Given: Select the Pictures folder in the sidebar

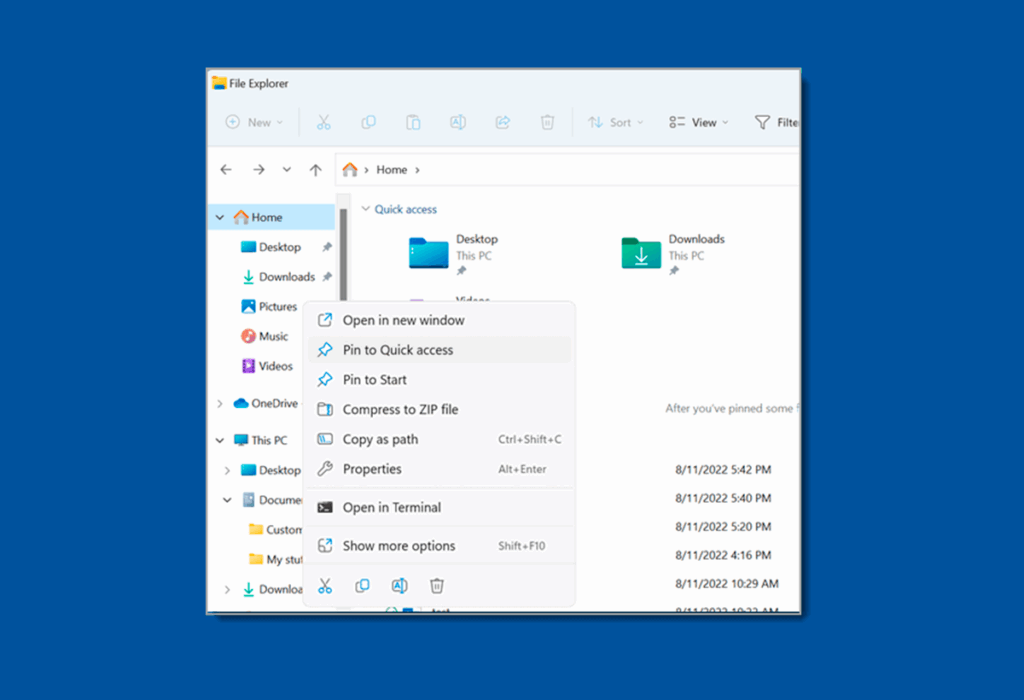Looking at the screenshot, I should point(276,306).
